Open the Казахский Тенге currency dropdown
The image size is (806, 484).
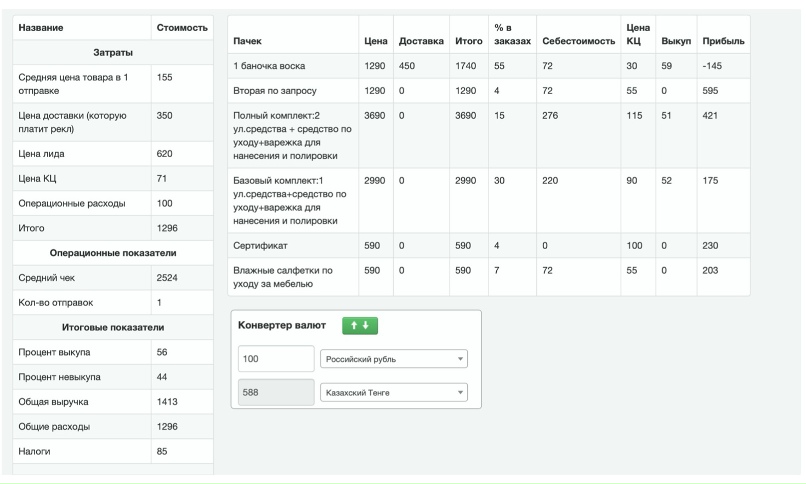(393, 393)
